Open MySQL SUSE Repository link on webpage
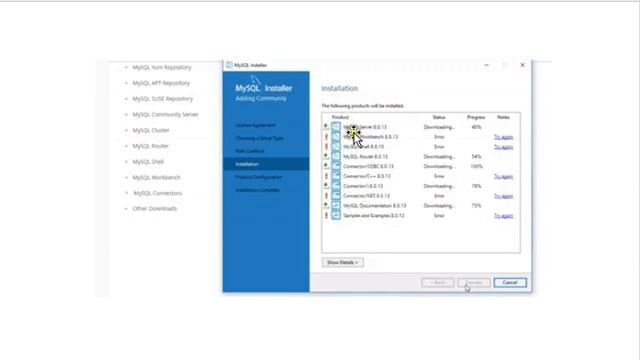The height and width of the screenshot is (360, 640). tap(162, 99)
